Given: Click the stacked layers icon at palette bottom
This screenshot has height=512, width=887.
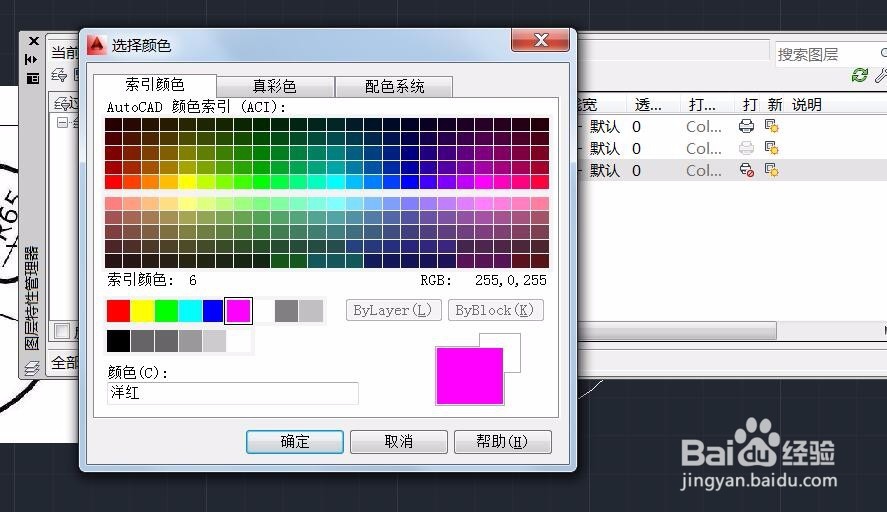Looking at the screenshot, I should [32, 368].
